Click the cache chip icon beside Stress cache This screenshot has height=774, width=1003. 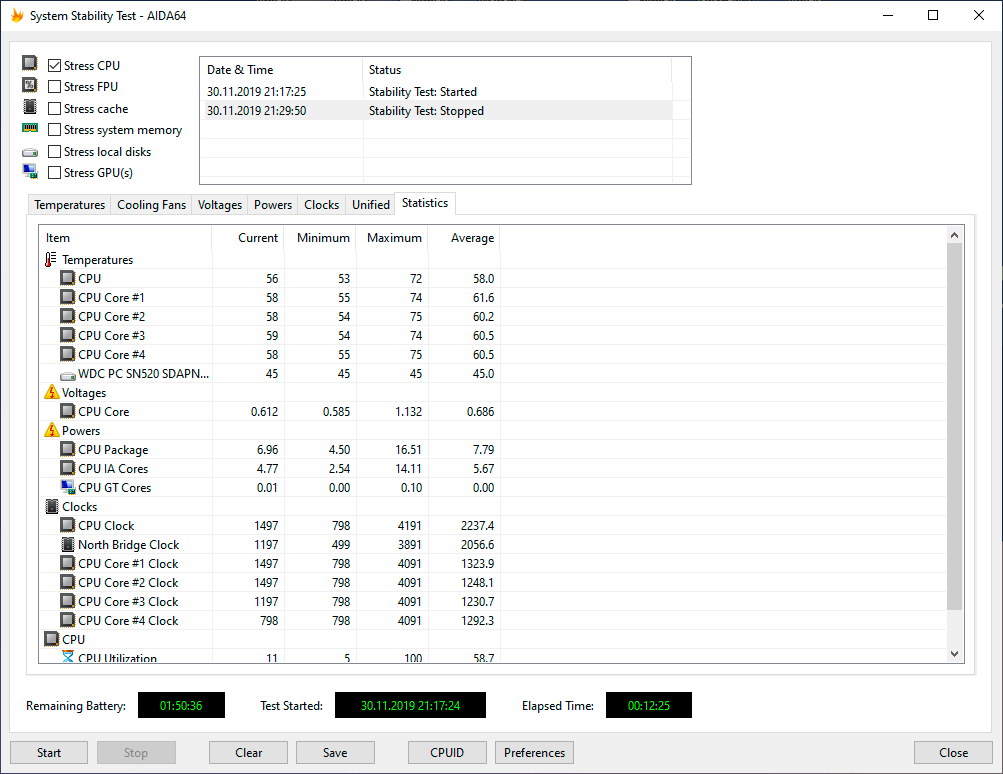click(29, 106)
